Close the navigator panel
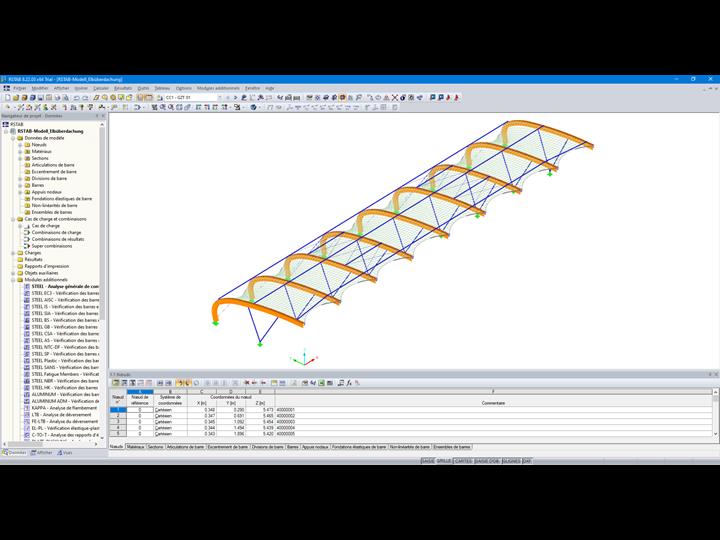The height and width of the screenshot is (540, 720). [x=103, y=116]
